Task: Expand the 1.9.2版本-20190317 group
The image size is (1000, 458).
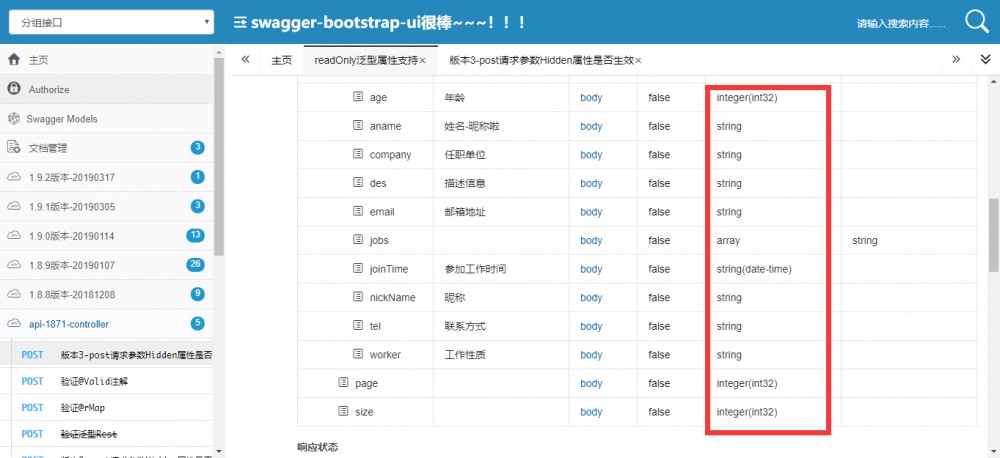Action: pos(107,177)
